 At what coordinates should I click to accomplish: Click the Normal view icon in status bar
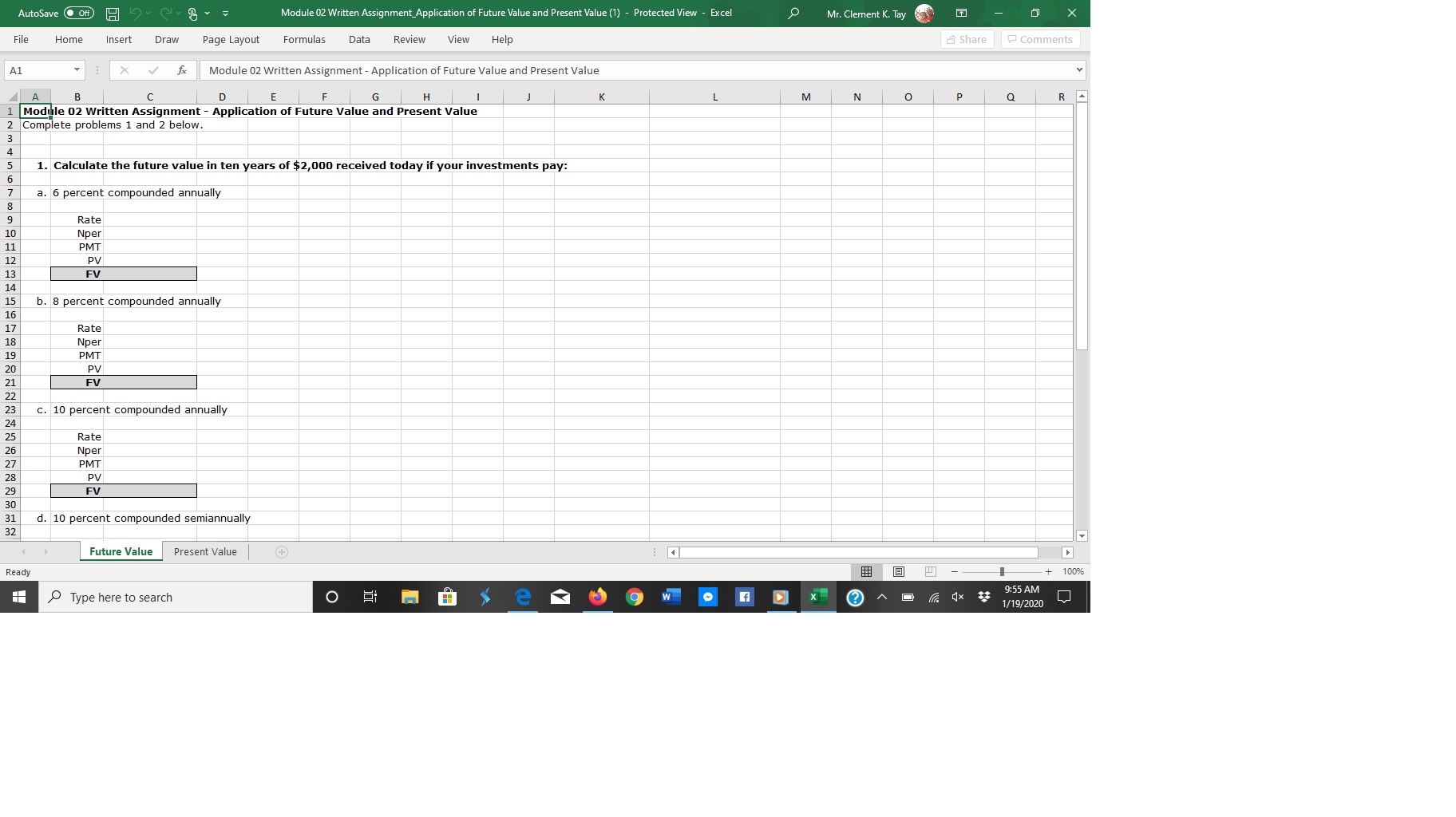(867, 571)
